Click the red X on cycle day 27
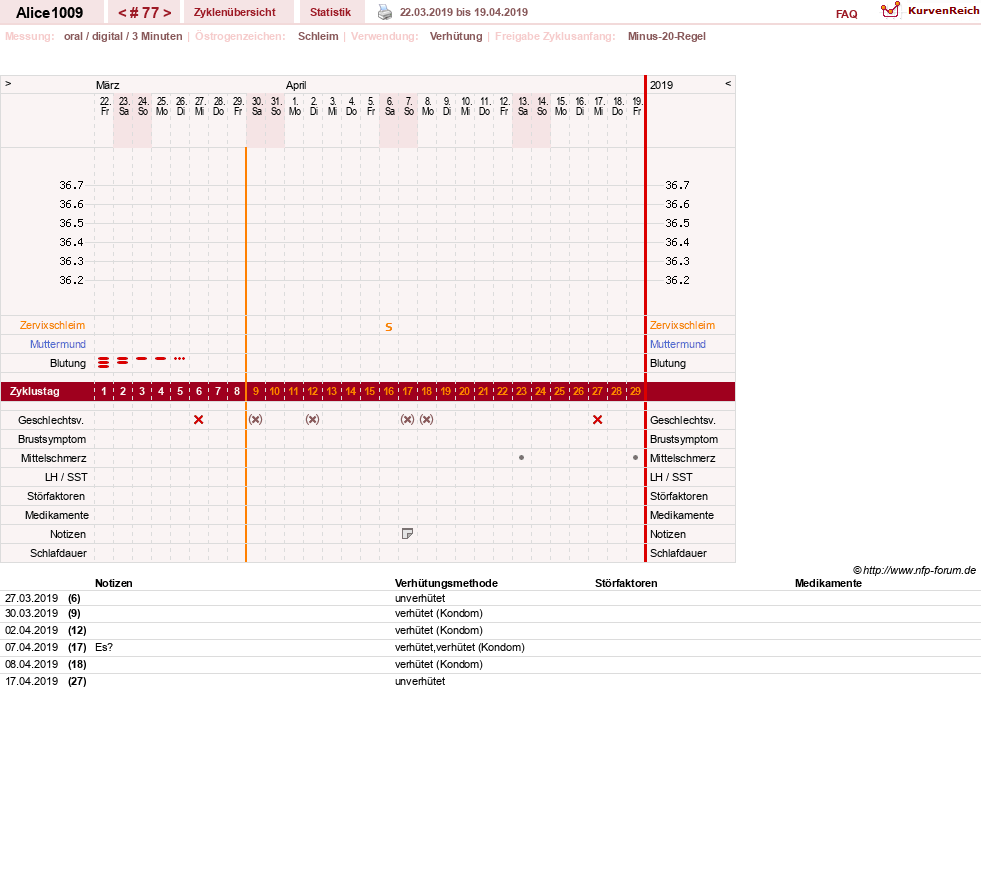 click(x=597, y=420)
